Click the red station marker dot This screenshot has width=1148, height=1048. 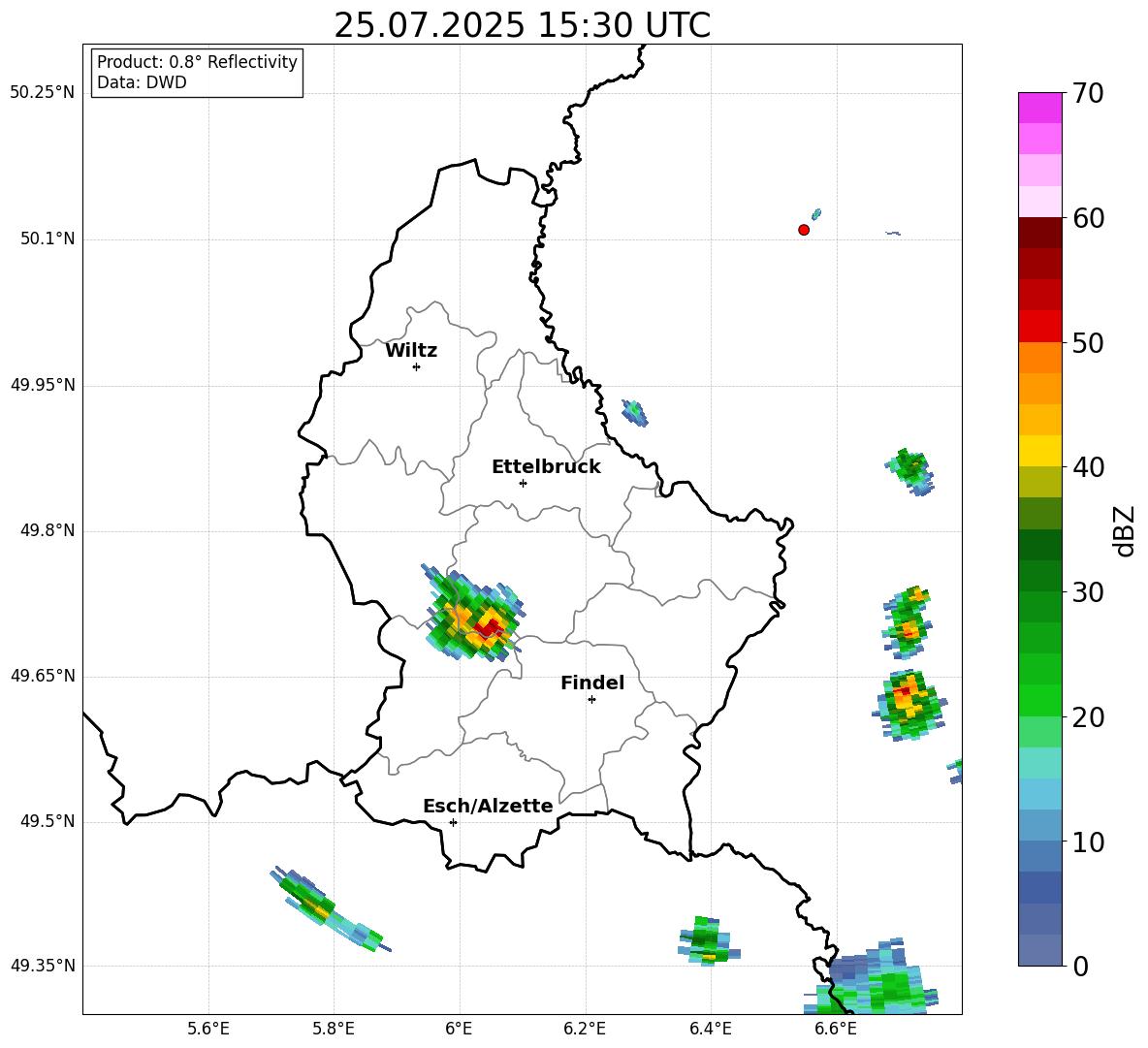click(x=804, y=230)
